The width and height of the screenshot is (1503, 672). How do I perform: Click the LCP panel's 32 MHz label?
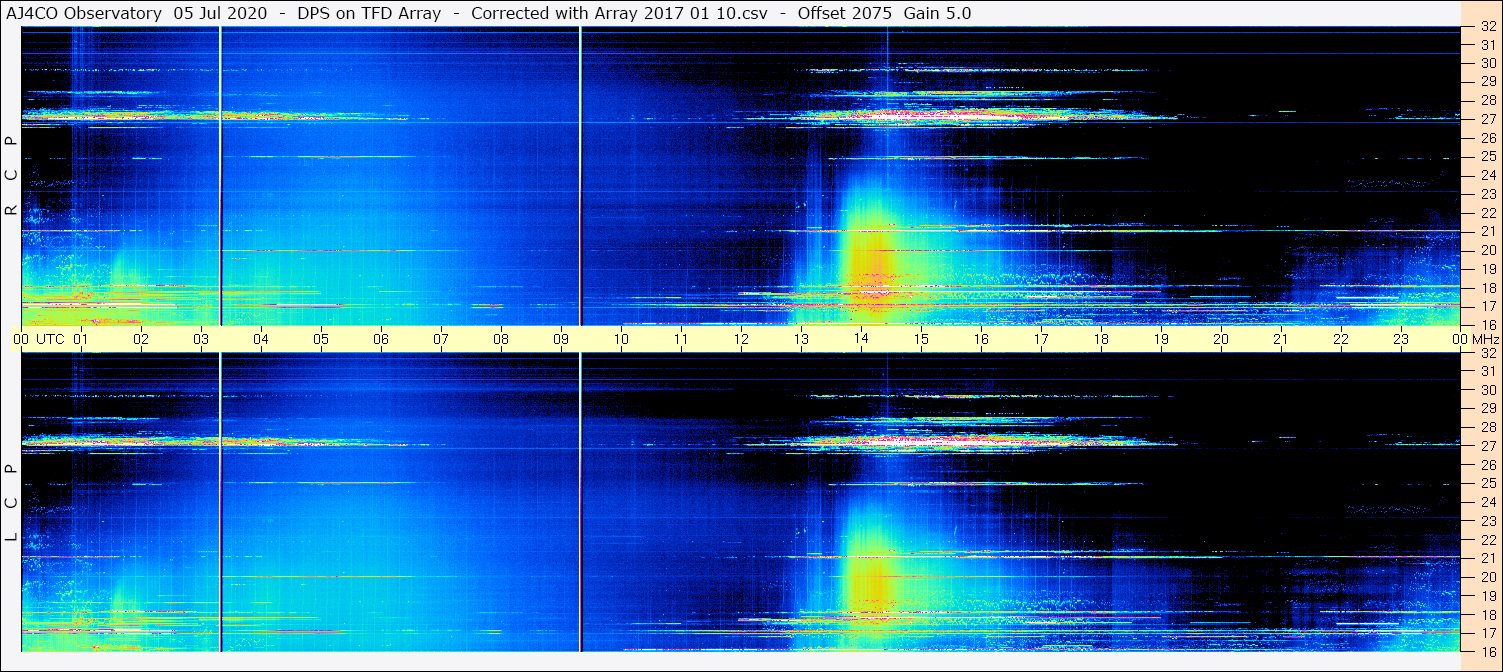click(1487, 353)
